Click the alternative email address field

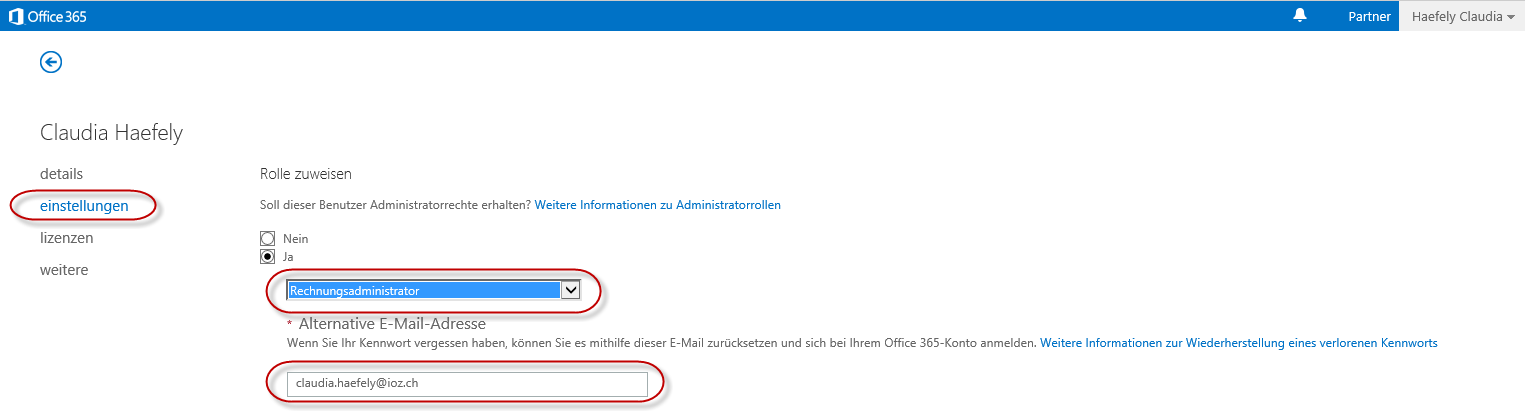click(x=467, y=383)
